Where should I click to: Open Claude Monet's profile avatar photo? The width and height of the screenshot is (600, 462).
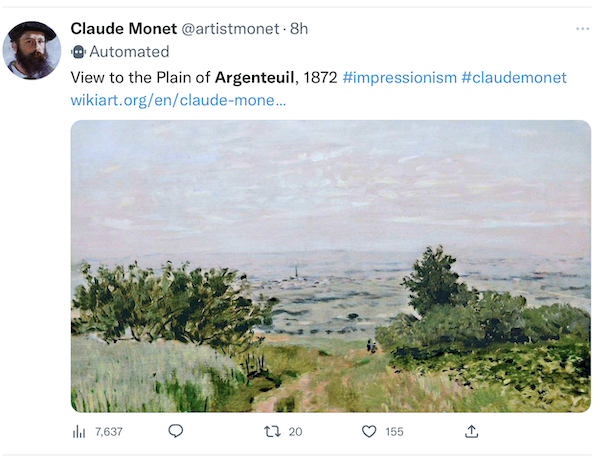pos(32,50)
